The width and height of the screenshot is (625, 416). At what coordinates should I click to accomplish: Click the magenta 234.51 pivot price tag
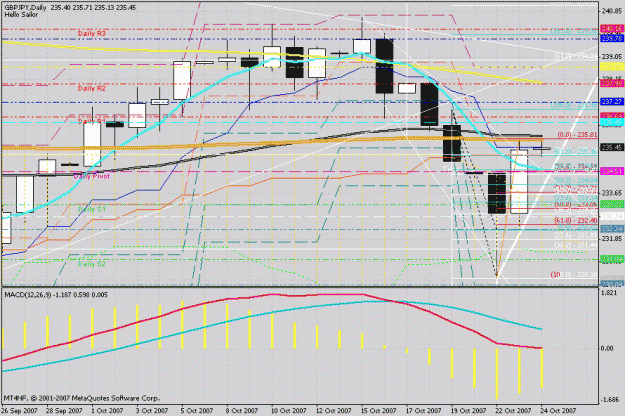(x=612, y=171)
